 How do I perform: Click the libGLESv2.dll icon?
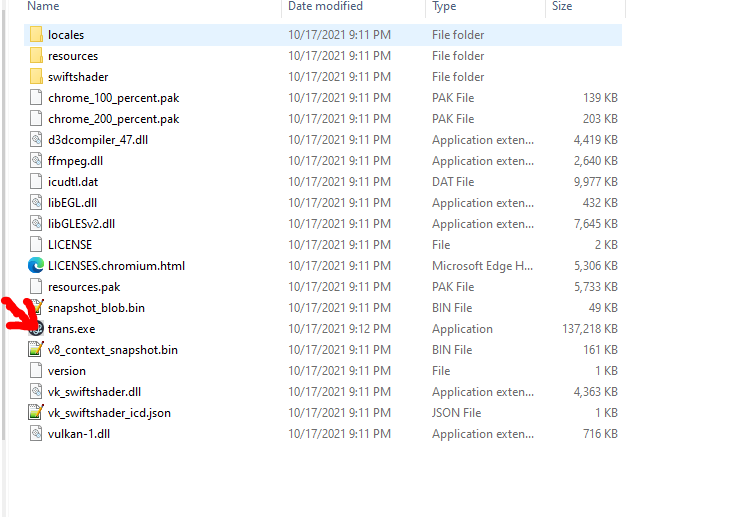36,224
